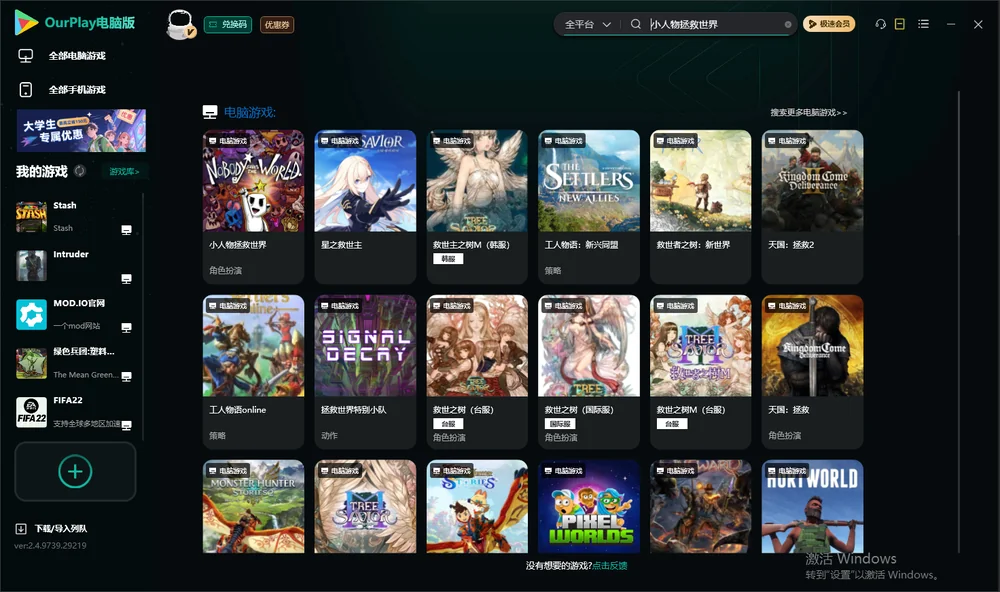1000x592 pixels.
Task: Open the 救世之树 (台服) card
Action: coord(477,372)
